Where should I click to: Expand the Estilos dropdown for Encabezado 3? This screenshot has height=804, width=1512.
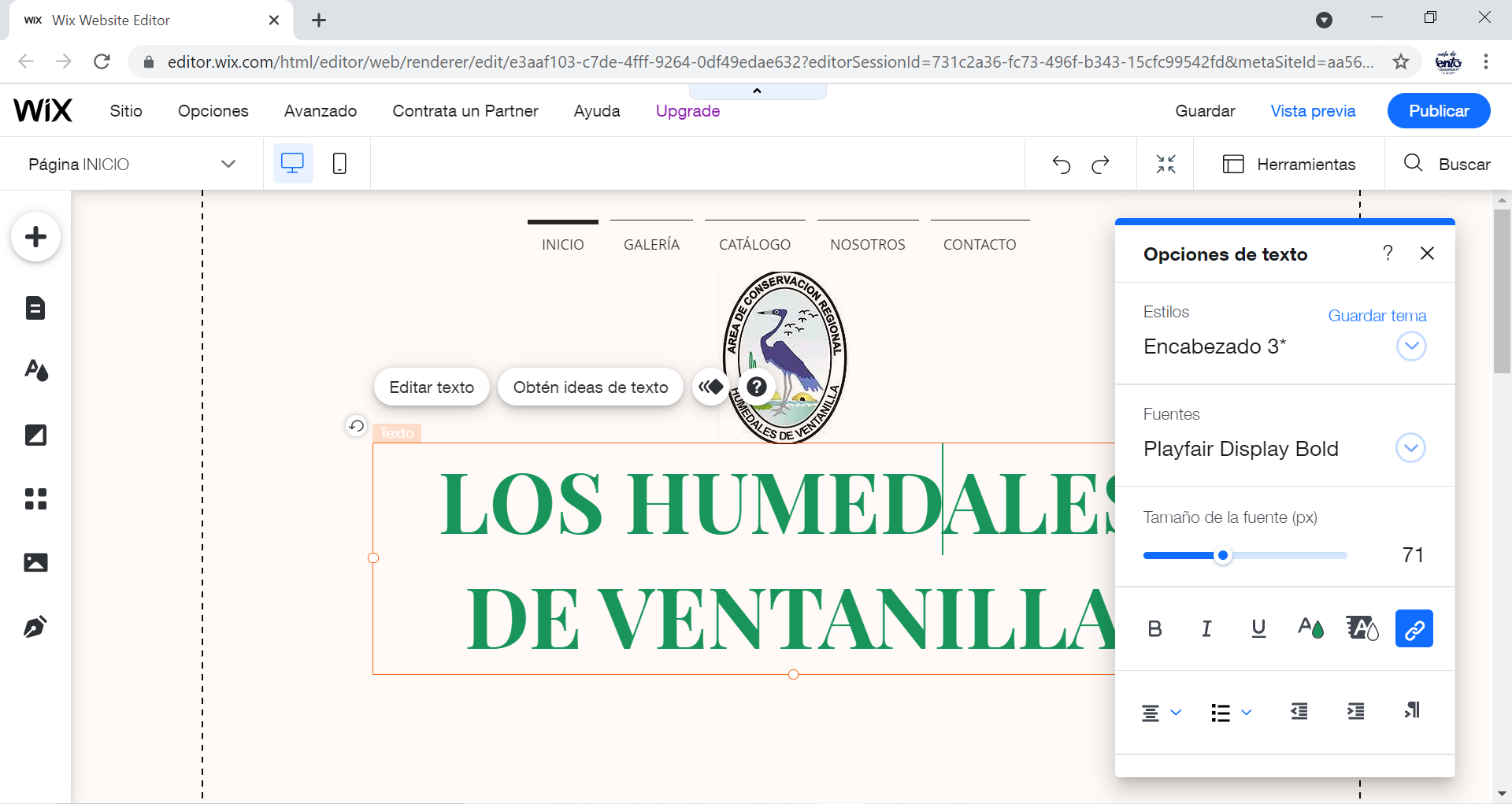[x=1410, y=346]
